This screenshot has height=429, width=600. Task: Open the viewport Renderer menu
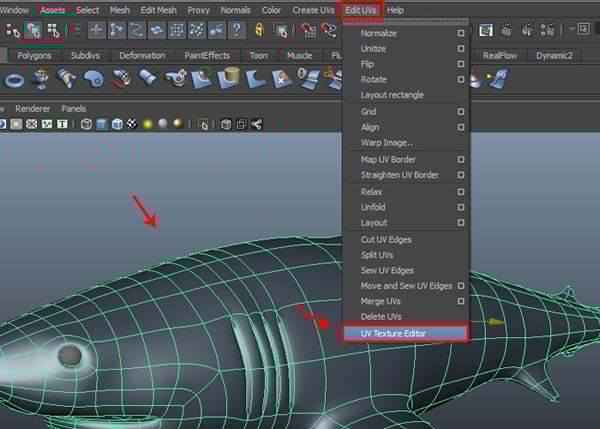coord(33,109)
